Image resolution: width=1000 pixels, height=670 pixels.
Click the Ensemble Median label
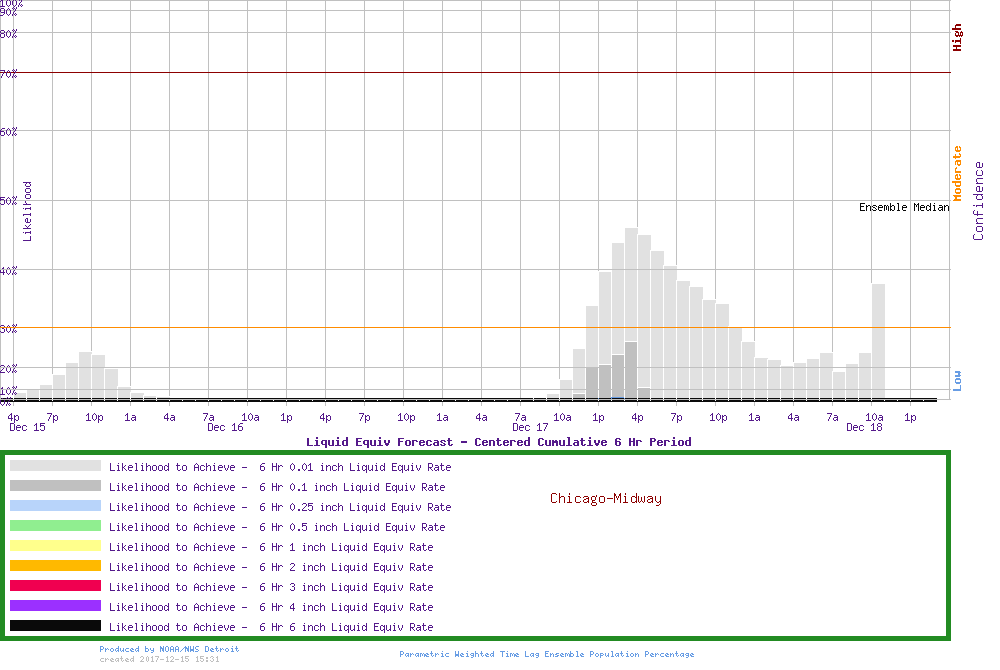(x=903, y=208)
